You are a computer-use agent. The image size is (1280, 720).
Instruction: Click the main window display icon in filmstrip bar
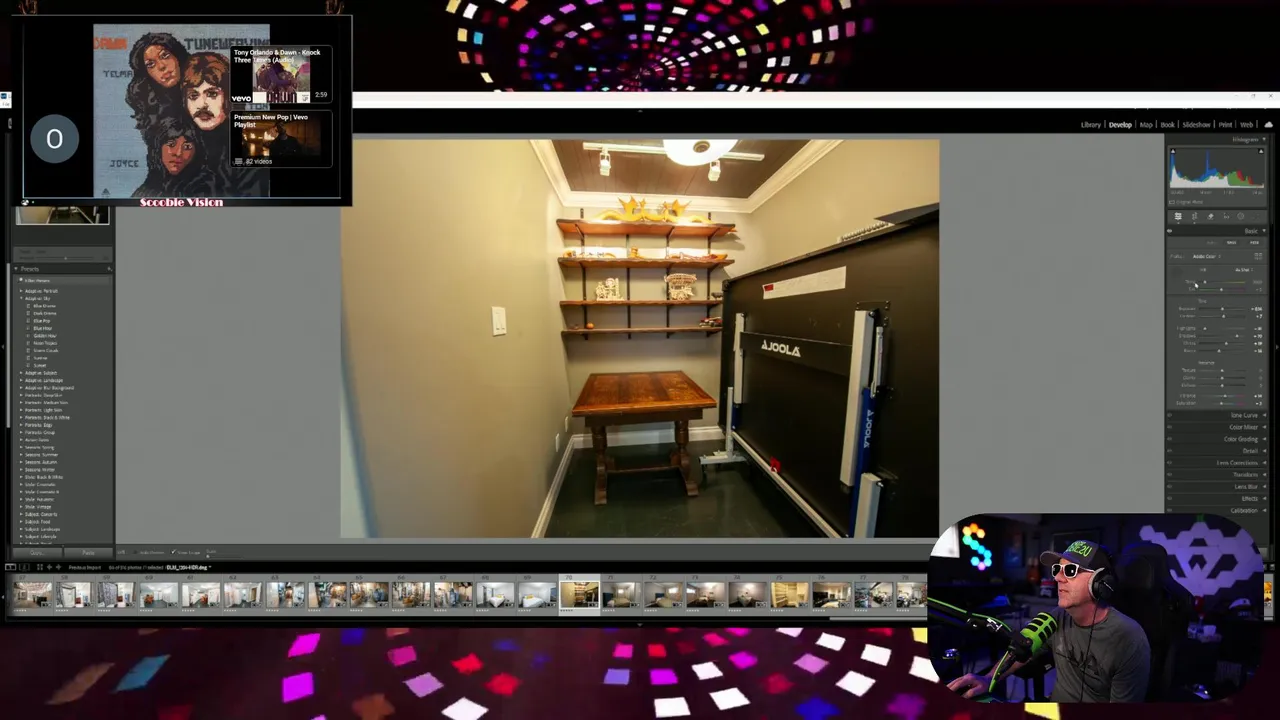[x=11, y=567]
